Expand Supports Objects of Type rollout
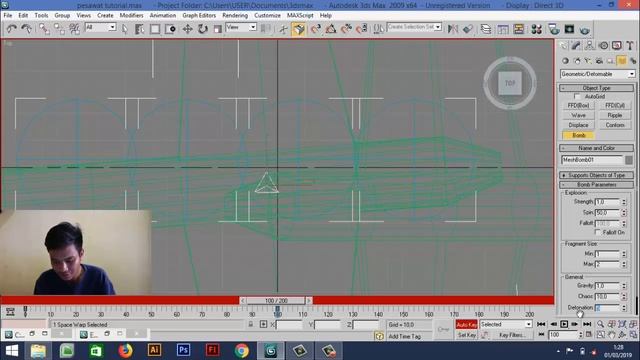Image resolution: width=640 pixels, height=360 pixels. (596, 175)
